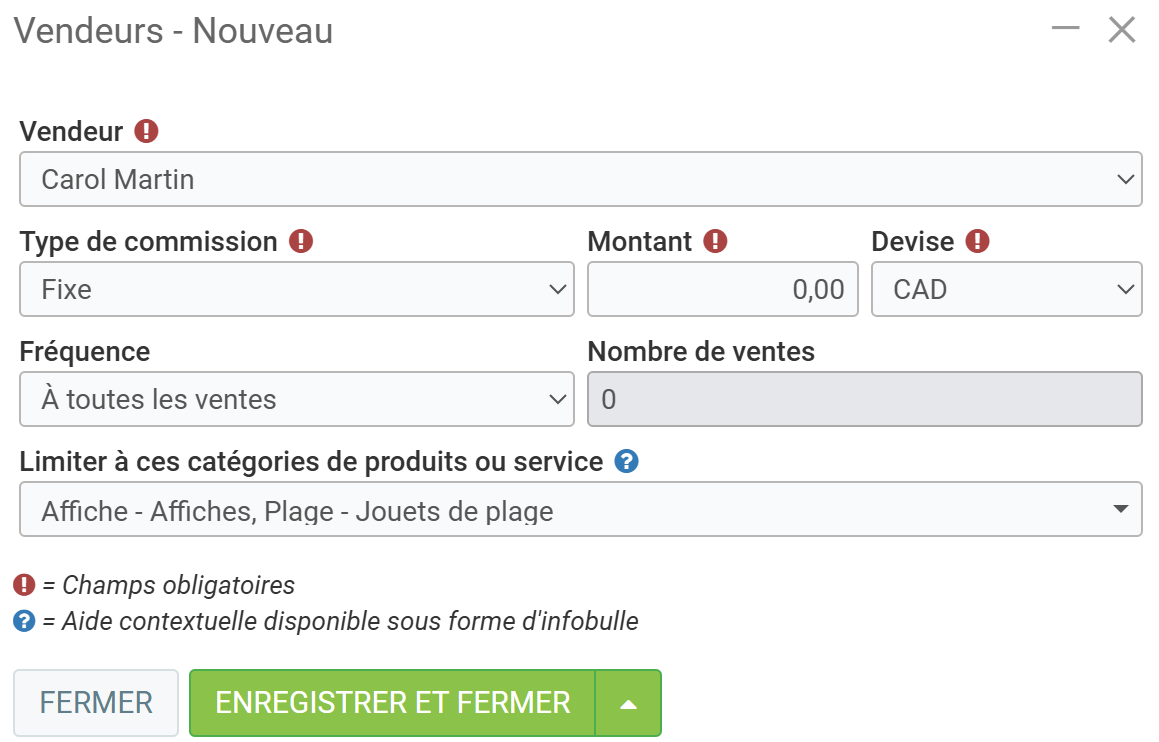Click the blue help icon for category limit
1159x742 pixels.
point(627,462)
